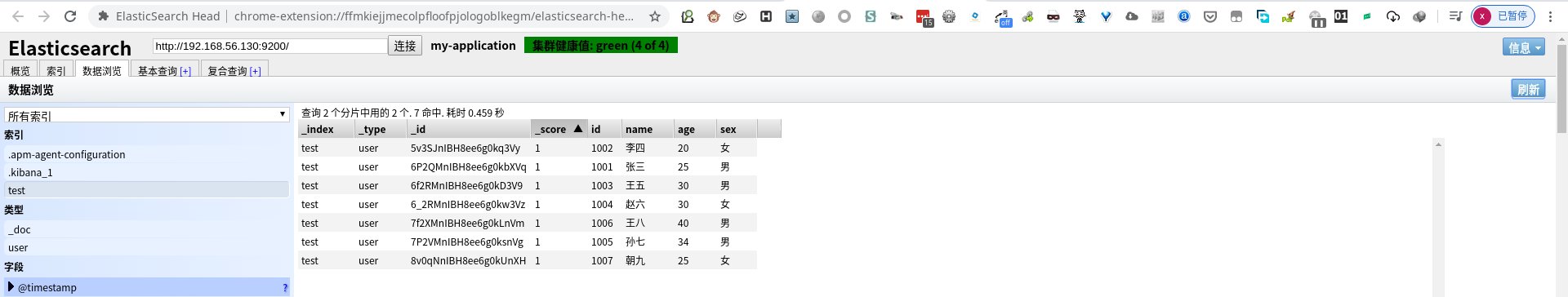
Task: Click the gear-shaped extension icon
Action: click(x=949, y=16)
